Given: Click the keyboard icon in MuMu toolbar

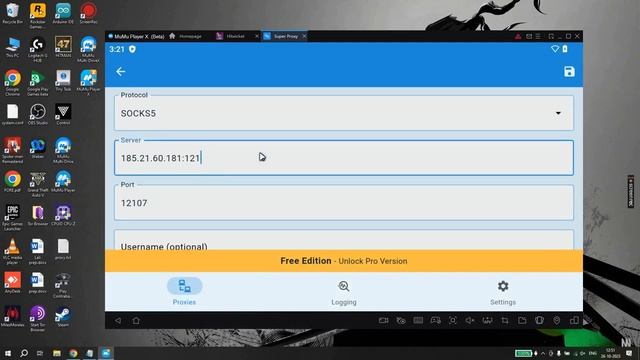Looking at the screenshot, I should pyautogui.click(x=418, y=321).
